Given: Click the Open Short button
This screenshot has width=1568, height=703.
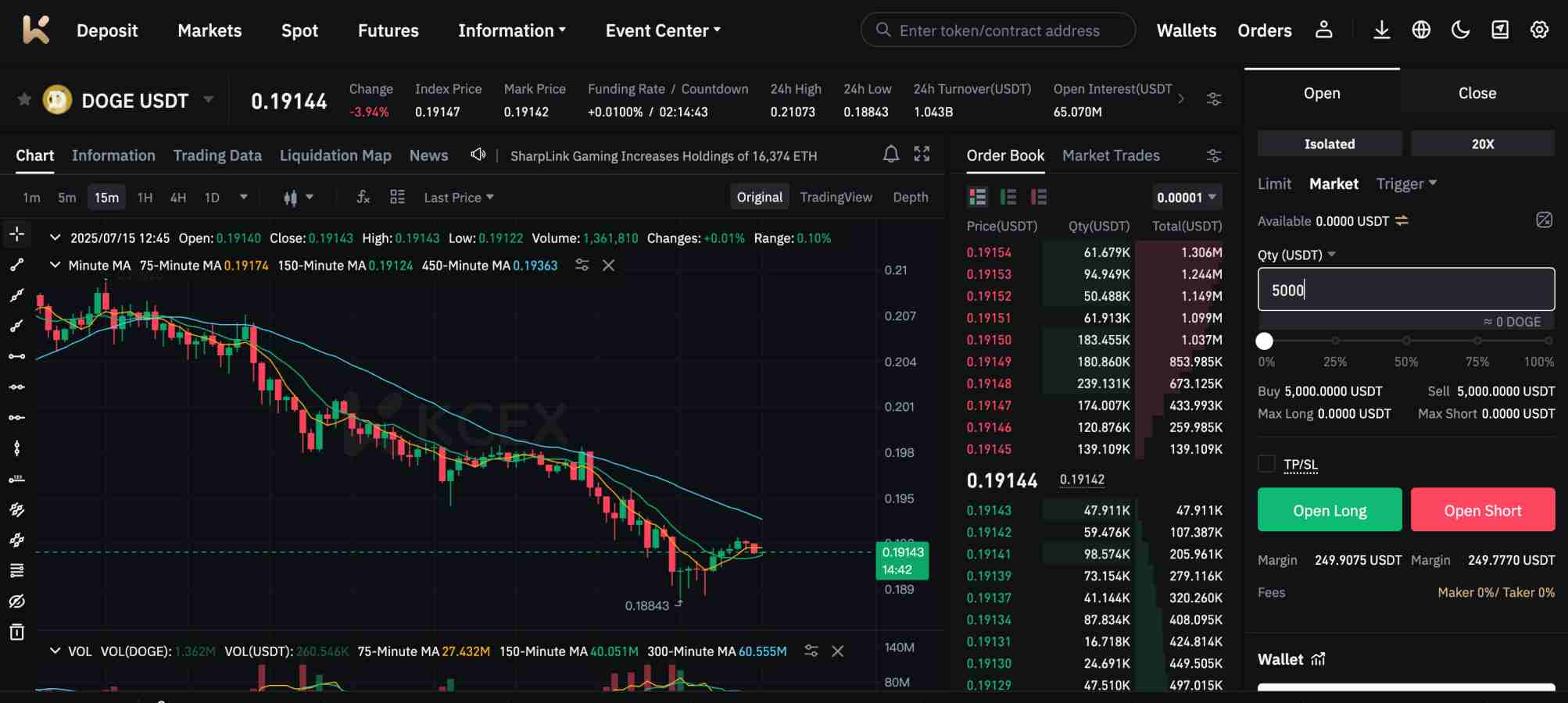Looking at the screenshot, I should pos(1482,509).
